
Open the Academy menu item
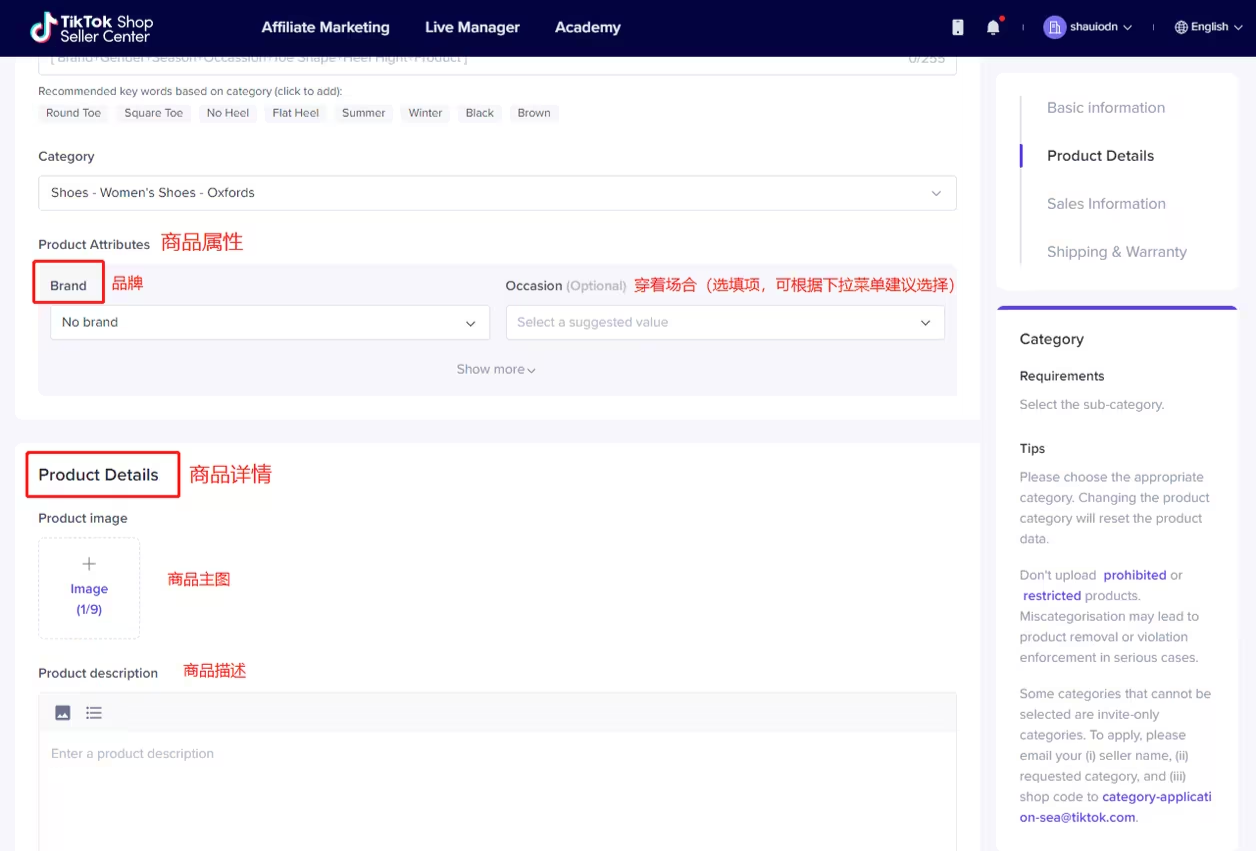[x=587, y=28]
